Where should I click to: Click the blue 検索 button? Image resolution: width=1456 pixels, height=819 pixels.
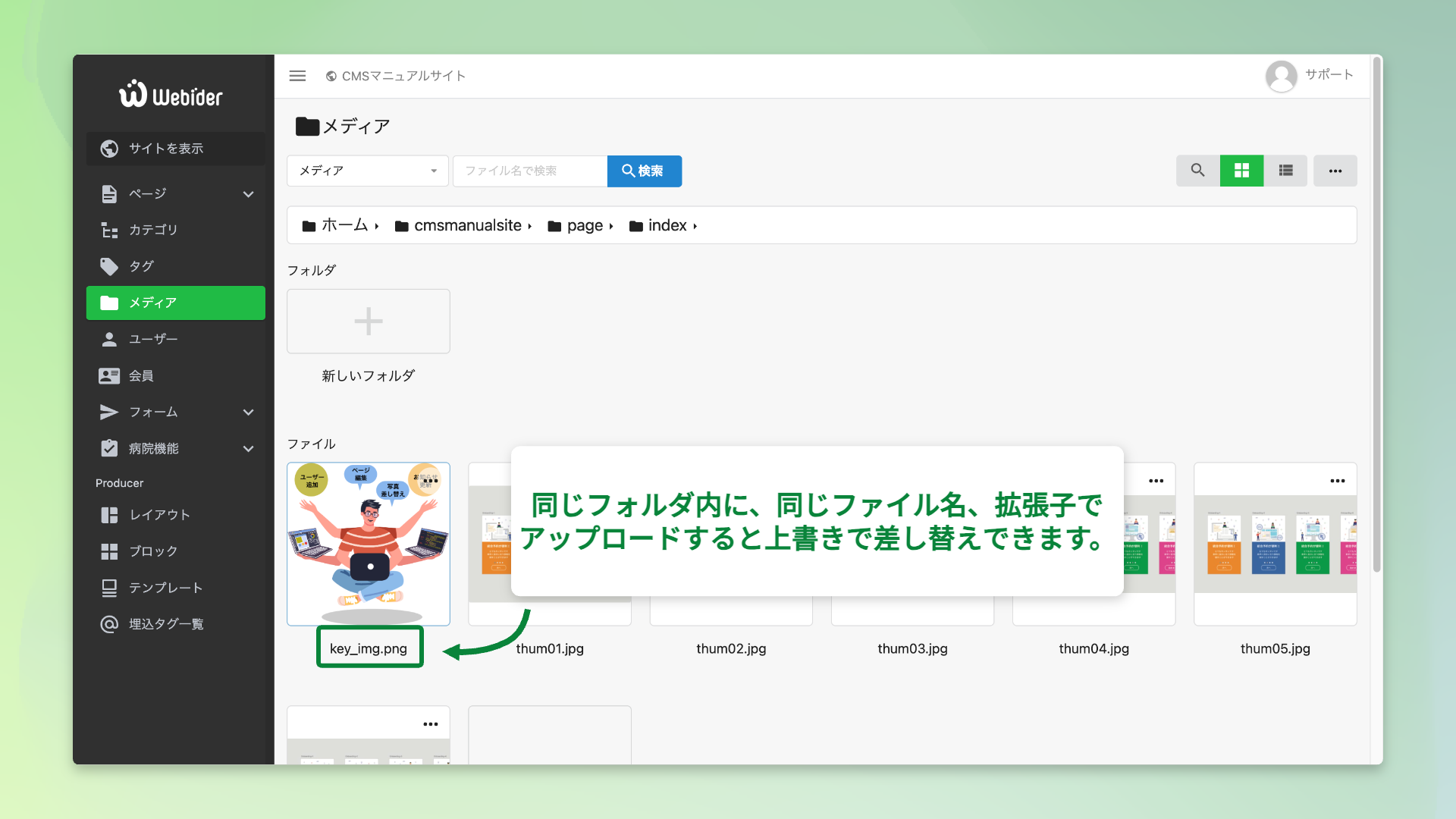(644, 171)
